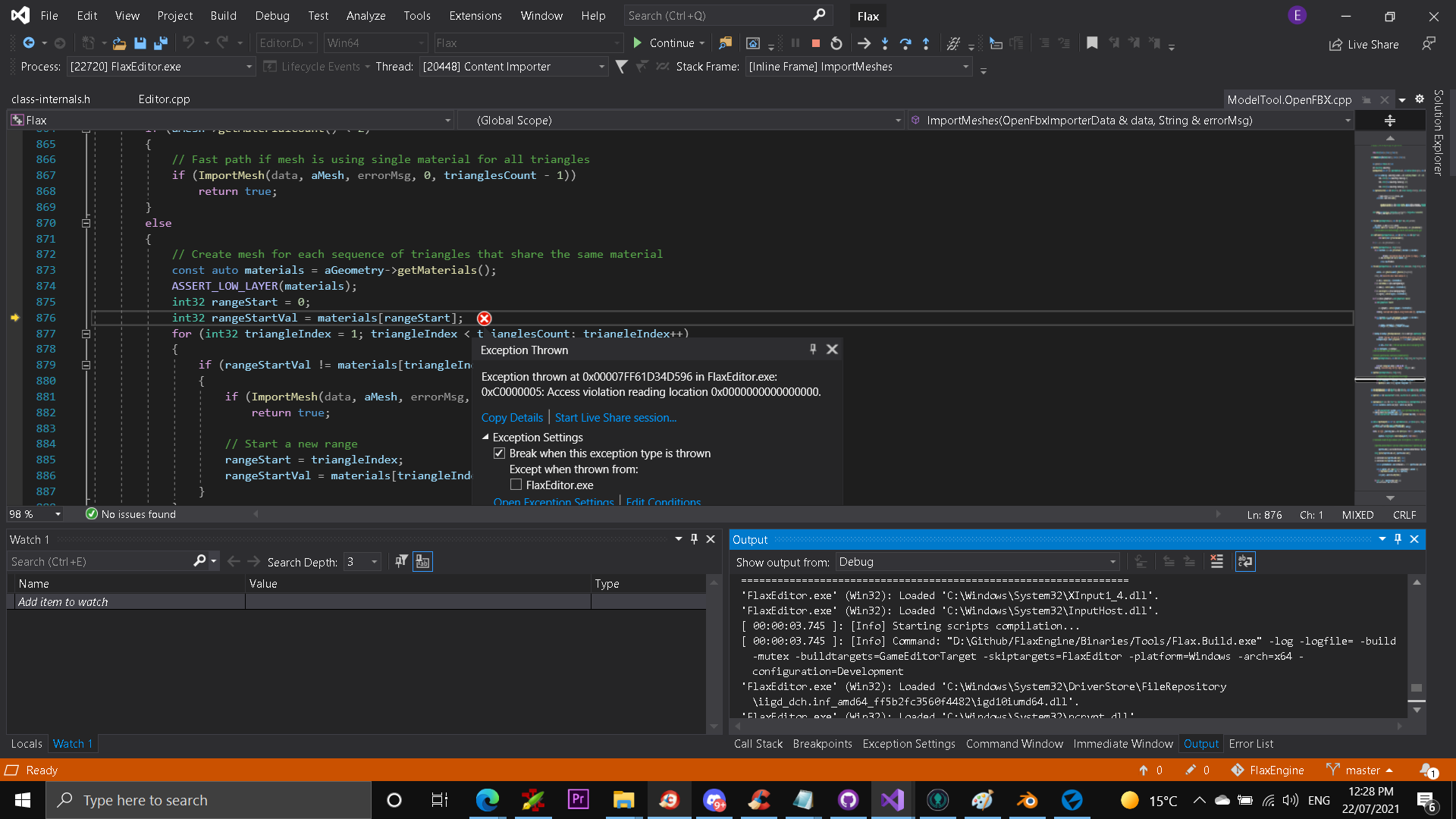
Task: Uncheck 'Break when this exception type is thrown'
Action: click(500, 453)
